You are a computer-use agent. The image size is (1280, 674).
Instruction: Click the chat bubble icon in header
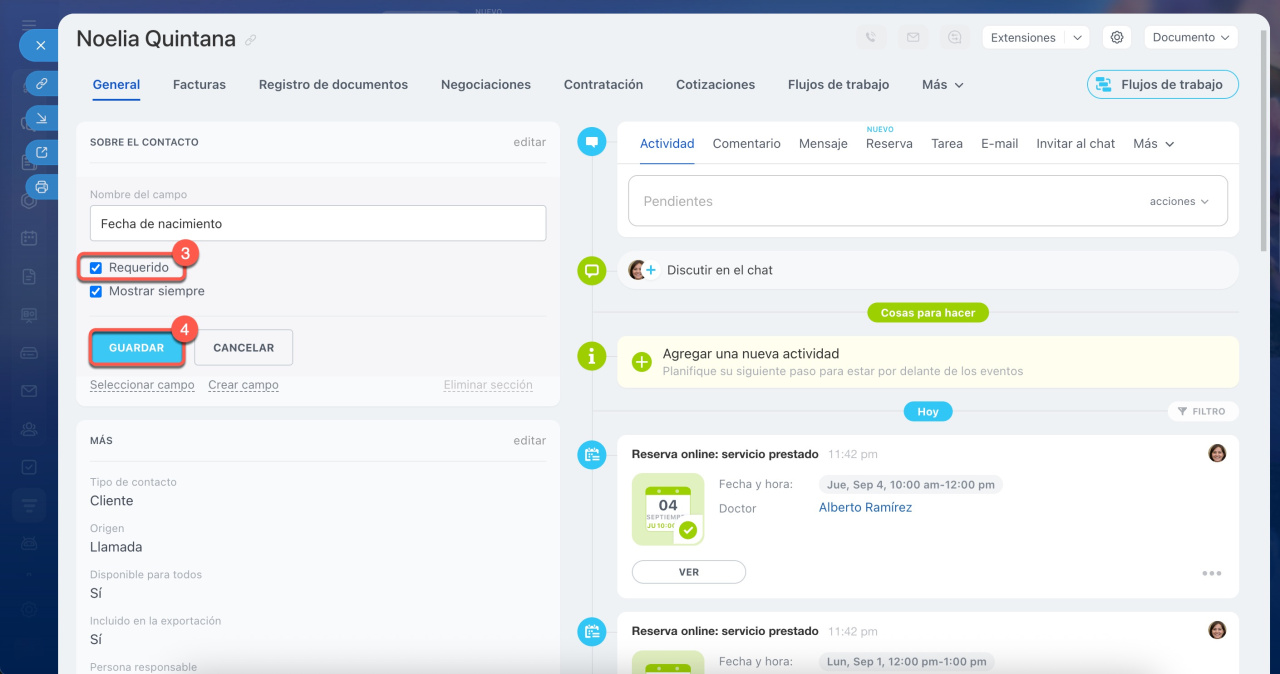955,38
